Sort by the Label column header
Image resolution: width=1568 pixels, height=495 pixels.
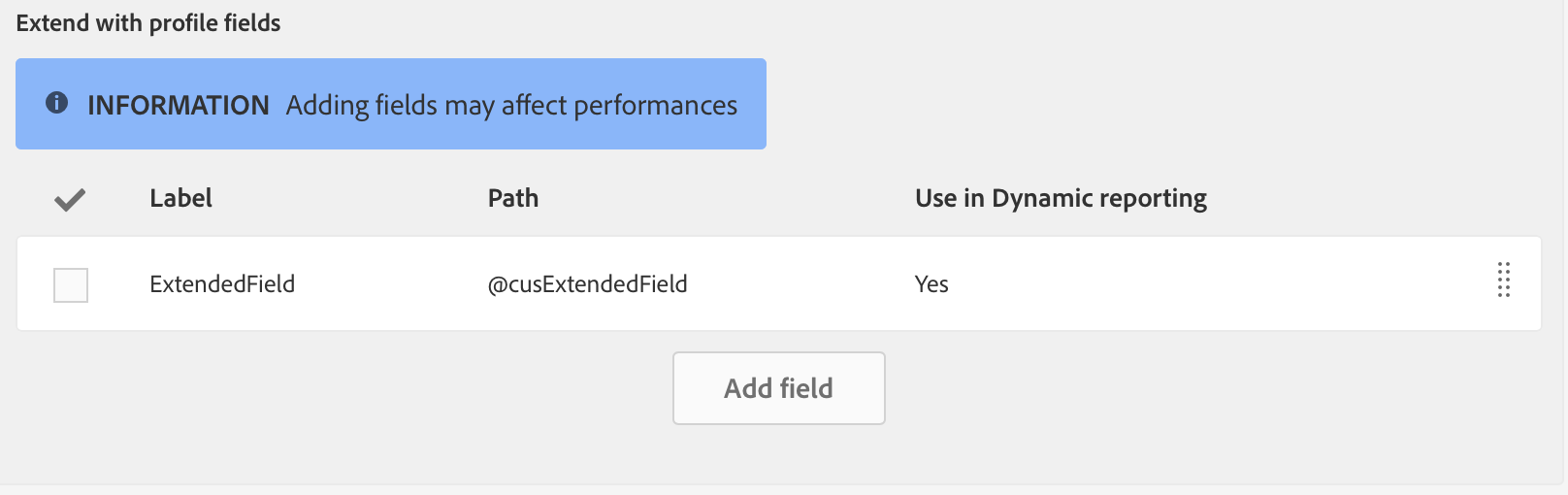coord(180,198)
